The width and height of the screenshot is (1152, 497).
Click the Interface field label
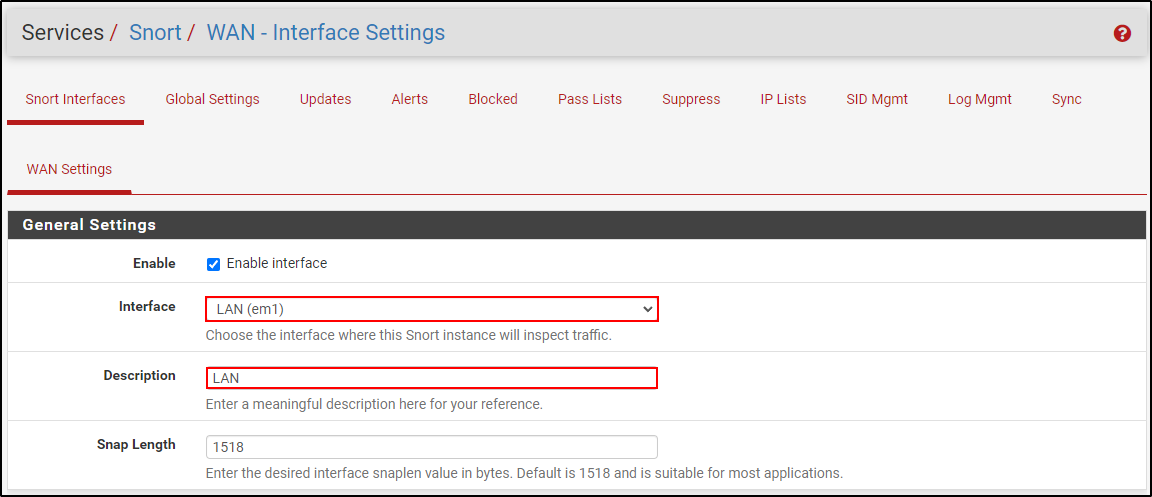point(147,306)
